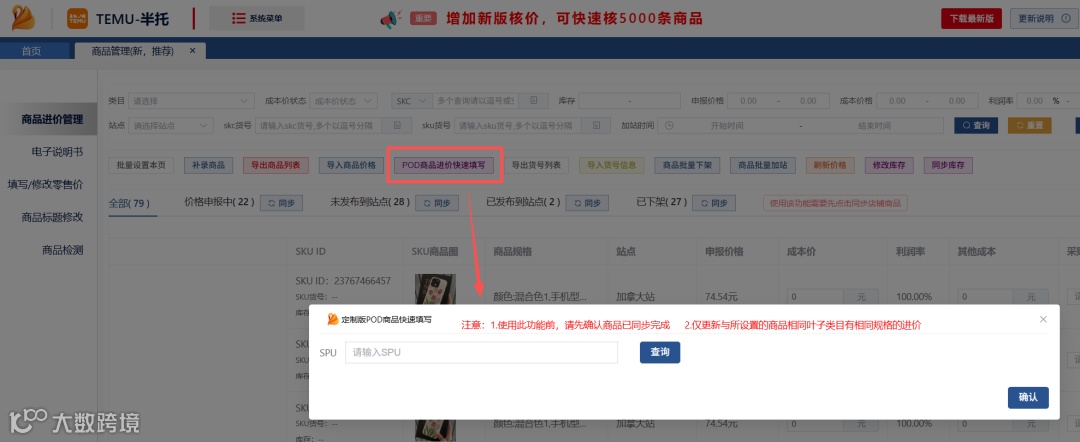Open 商品进价管理 in the sidebar
1080x442 pixels.
tap(52, 119)
